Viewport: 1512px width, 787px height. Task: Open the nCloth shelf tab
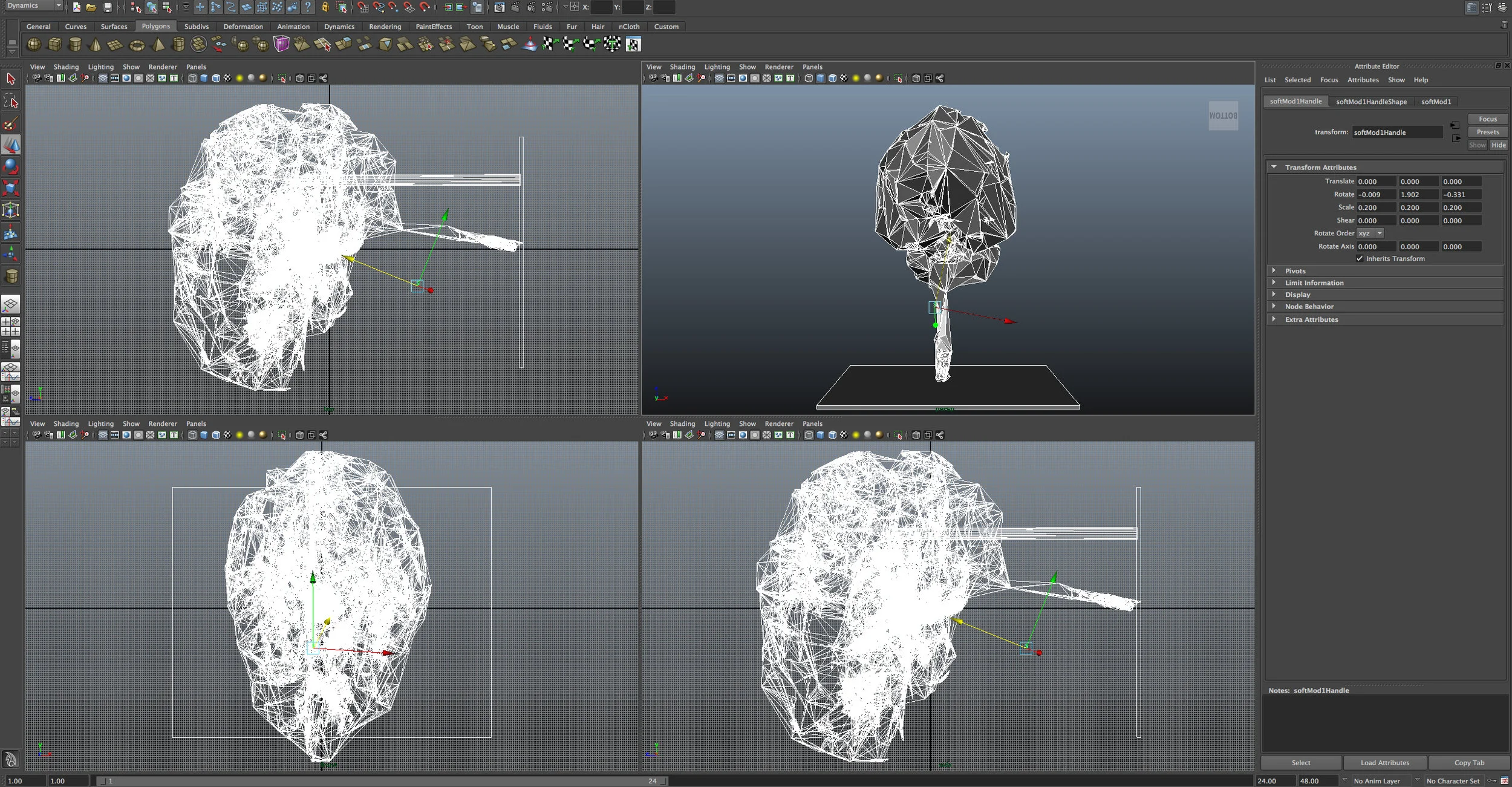coord(629,26)
